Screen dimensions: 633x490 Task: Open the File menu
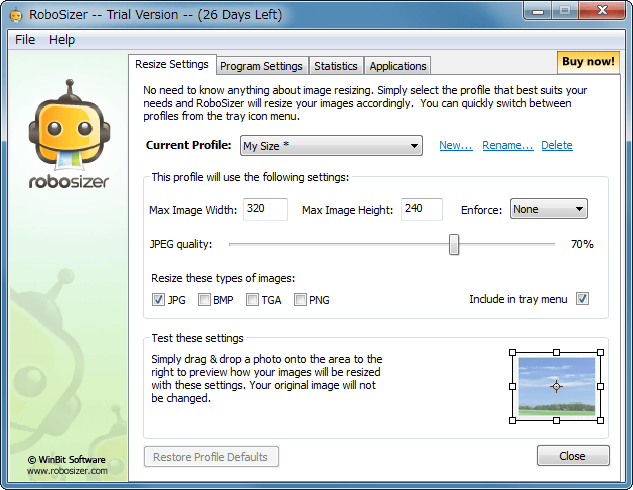coord(25,40)
